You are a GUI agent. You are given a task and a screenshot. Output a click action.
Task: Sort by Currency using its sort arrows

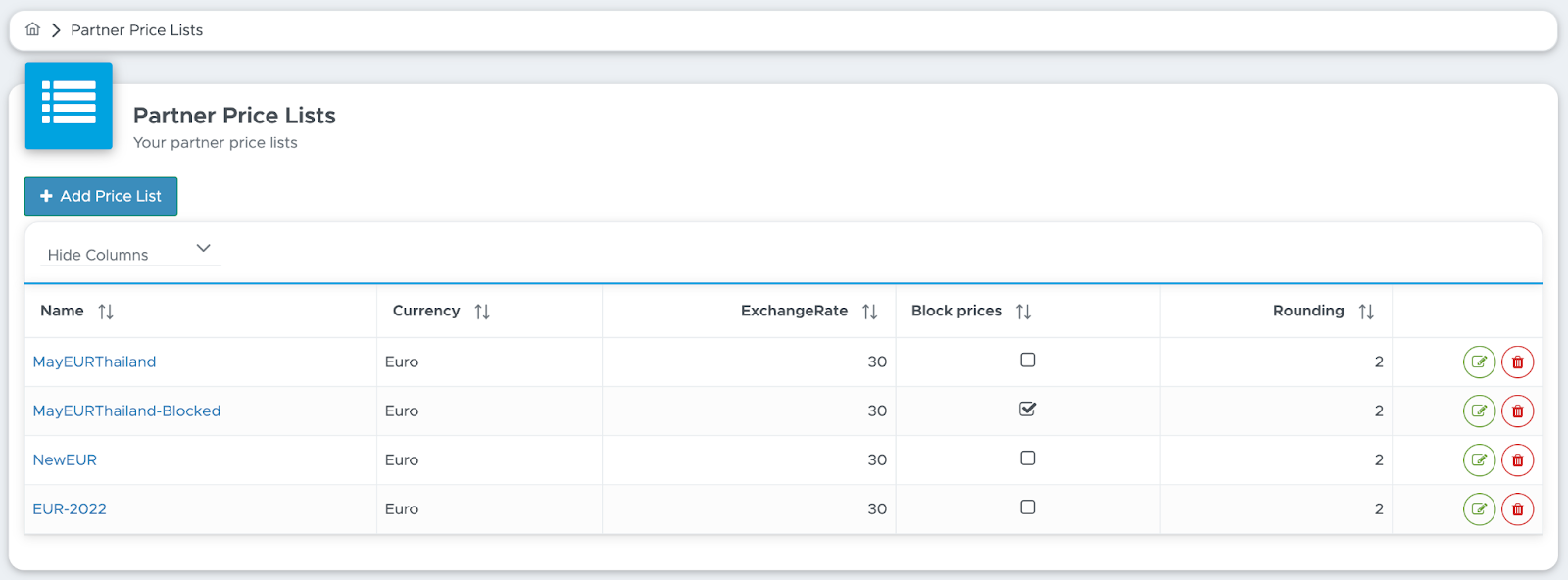coord(482,312)
